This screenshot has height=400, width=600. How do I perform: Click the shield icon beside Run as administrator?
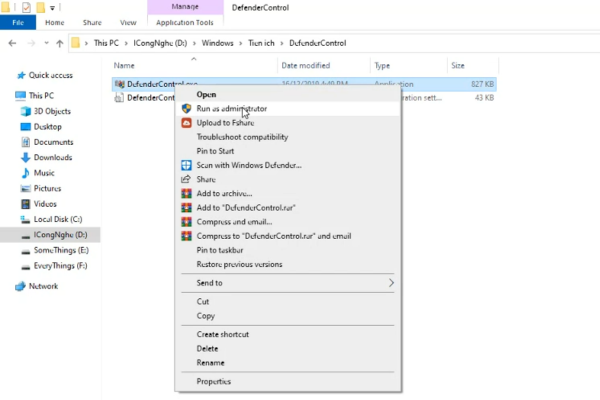pos(186,108)
